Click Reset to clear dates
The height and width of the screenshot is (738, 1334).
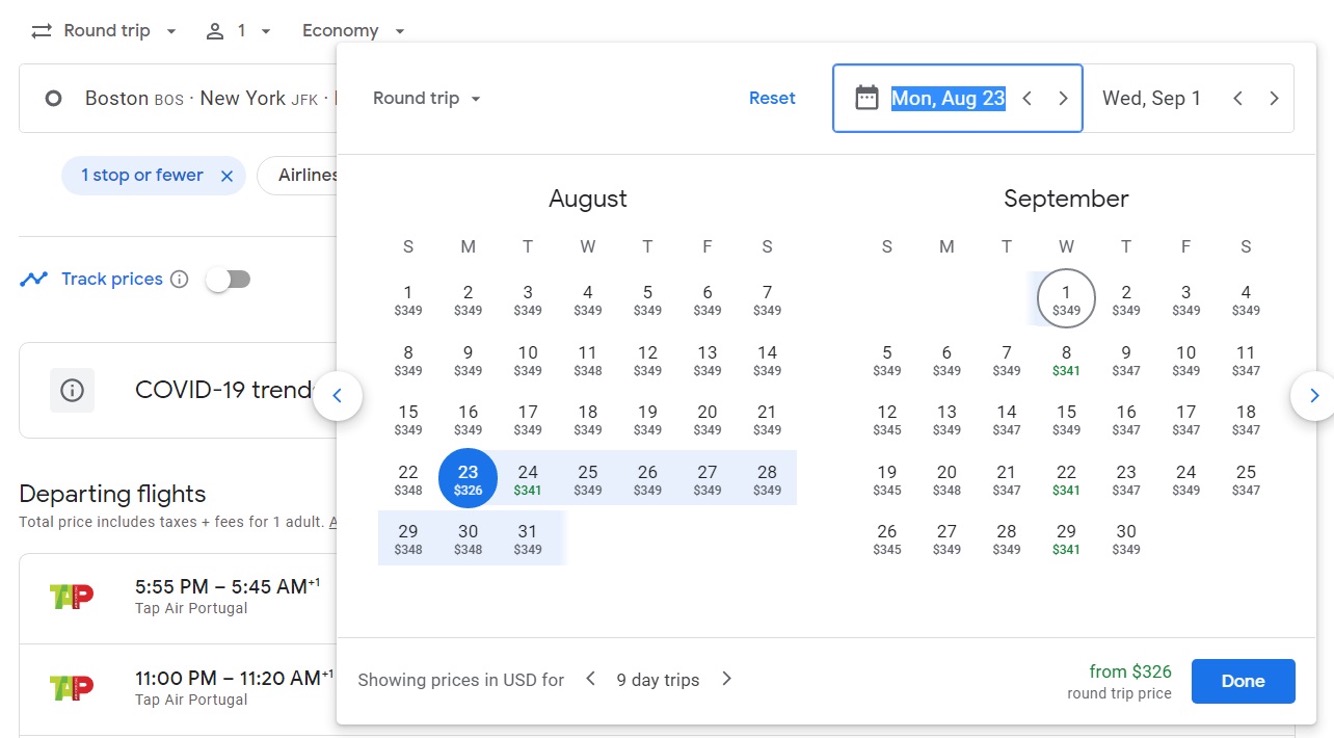point(772,98)
